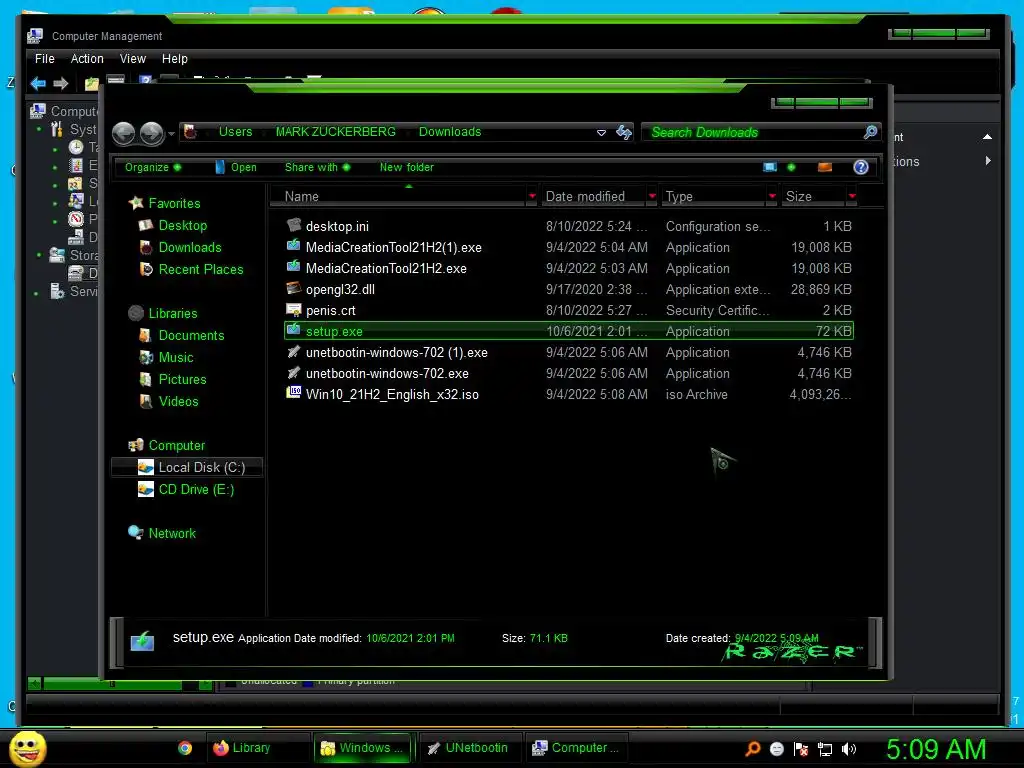Click the Open button in Explorer toolbar
The width and height of the screenshot is (1024, 768).
click(236, 167)
